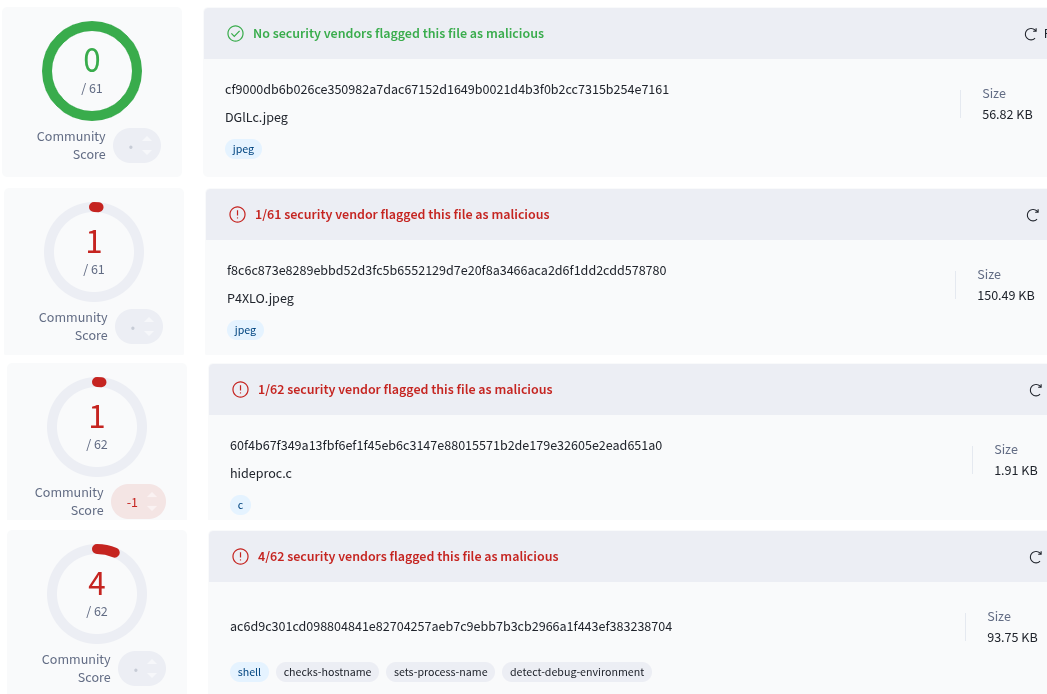Click the community score control showing -1
This screenshot has width=1047, height=694.
pos(138,502)
